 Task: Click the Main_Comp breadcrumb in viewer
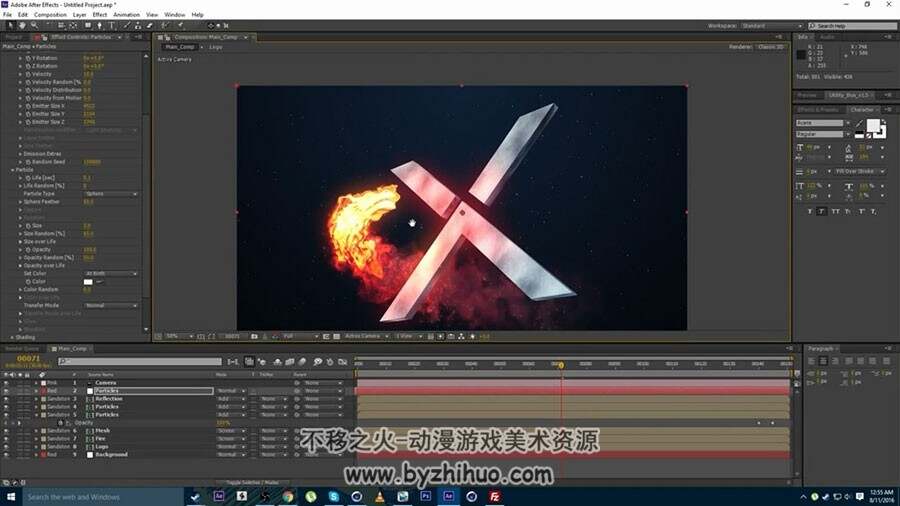pyautogui.click(x=180, y=47)
